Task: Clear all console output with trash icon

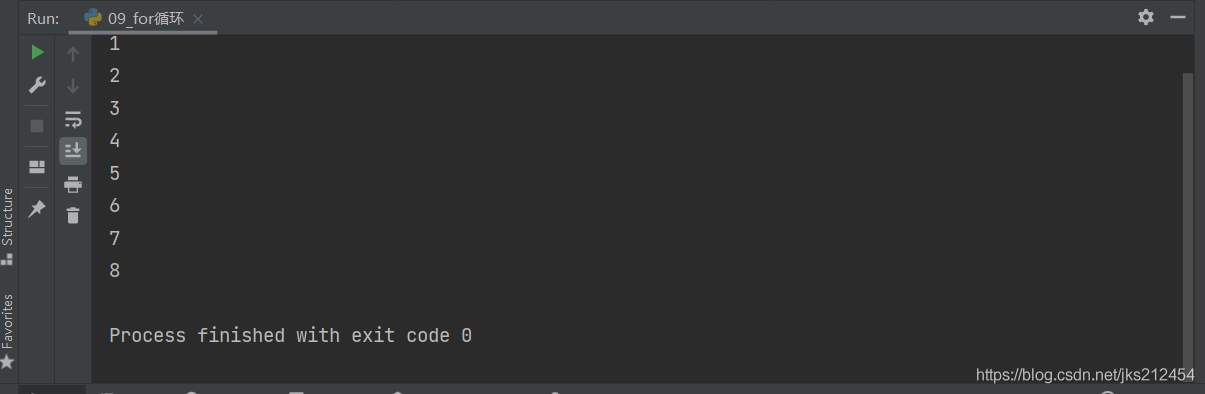Action: [x=73, y=215]
